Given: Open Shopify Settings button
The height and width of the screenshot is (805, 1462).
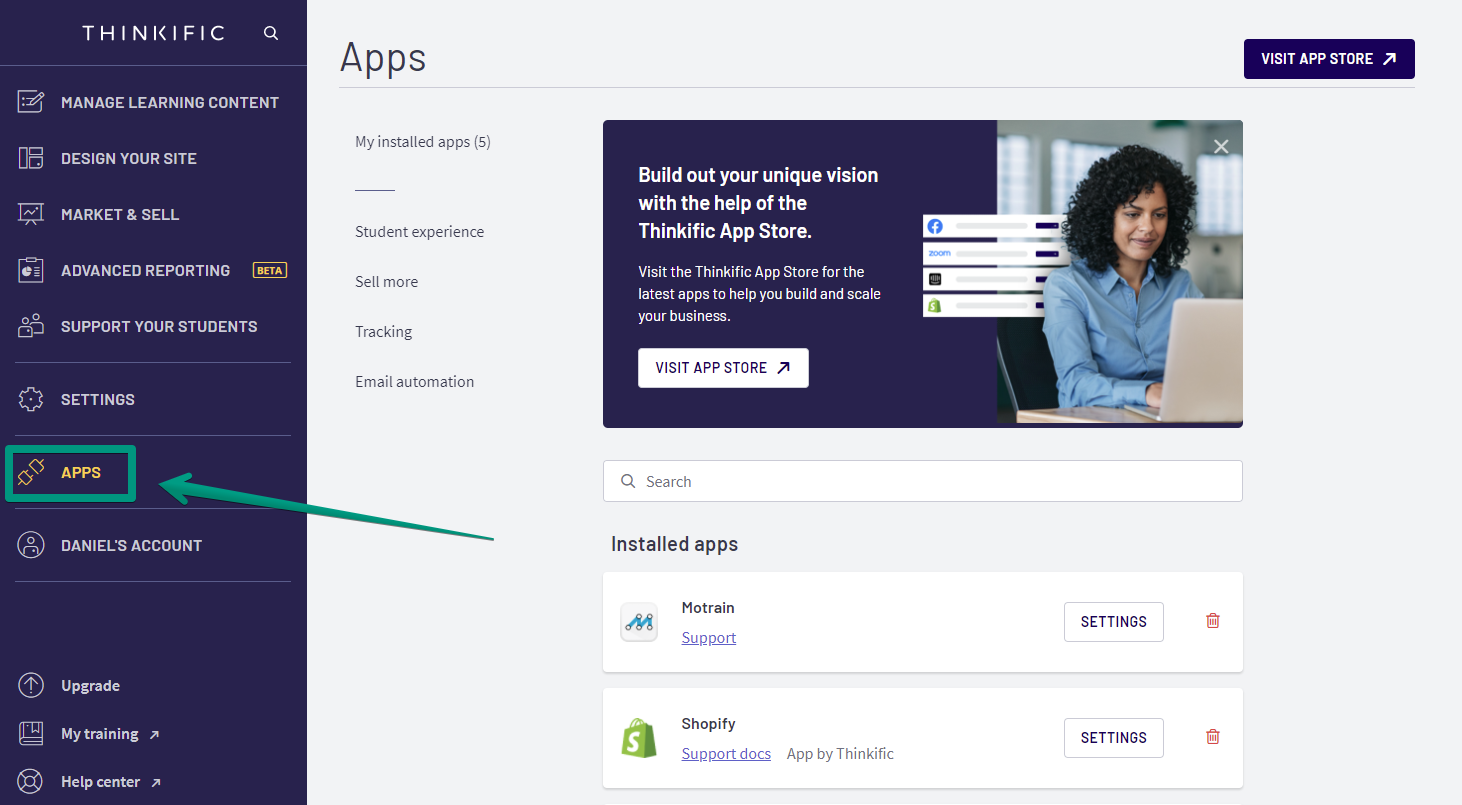Looking at the screenshot, I should (1114, 738).
